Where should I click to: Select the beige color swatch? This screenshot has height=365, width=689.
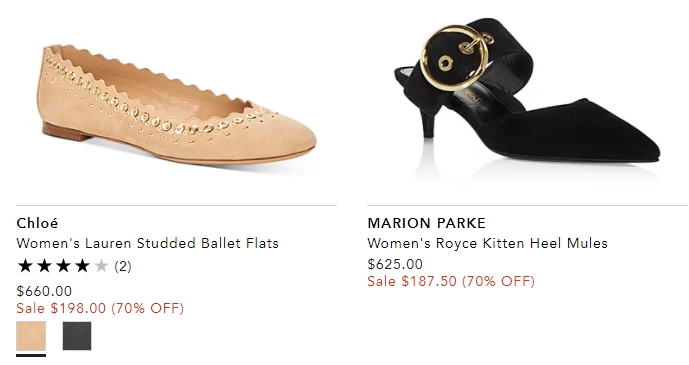pos(31,336)
